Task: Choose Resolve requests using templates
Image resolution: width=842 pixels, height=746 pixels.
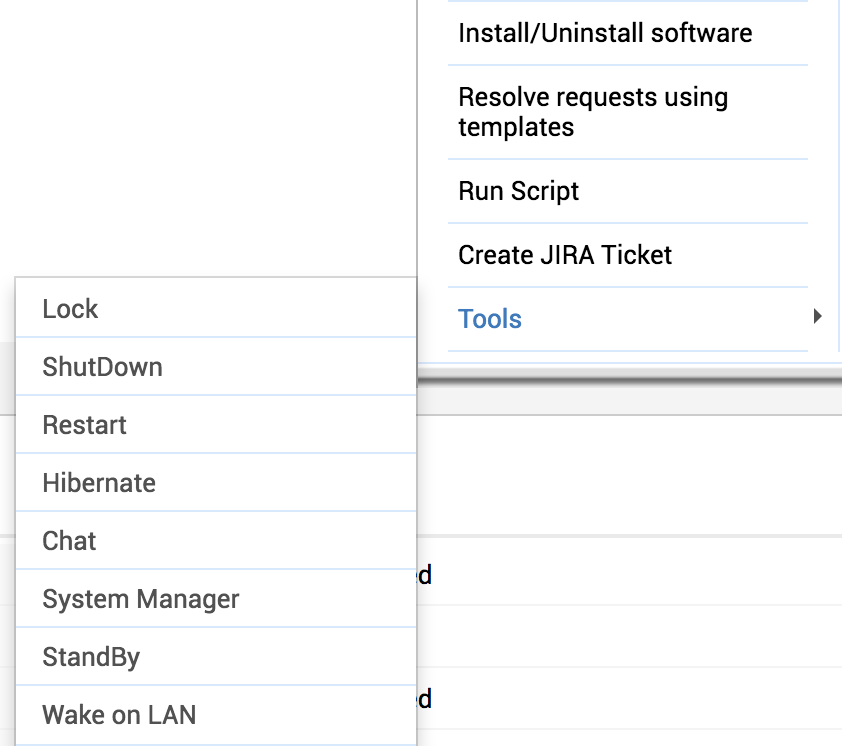Action: pos(593,112)
